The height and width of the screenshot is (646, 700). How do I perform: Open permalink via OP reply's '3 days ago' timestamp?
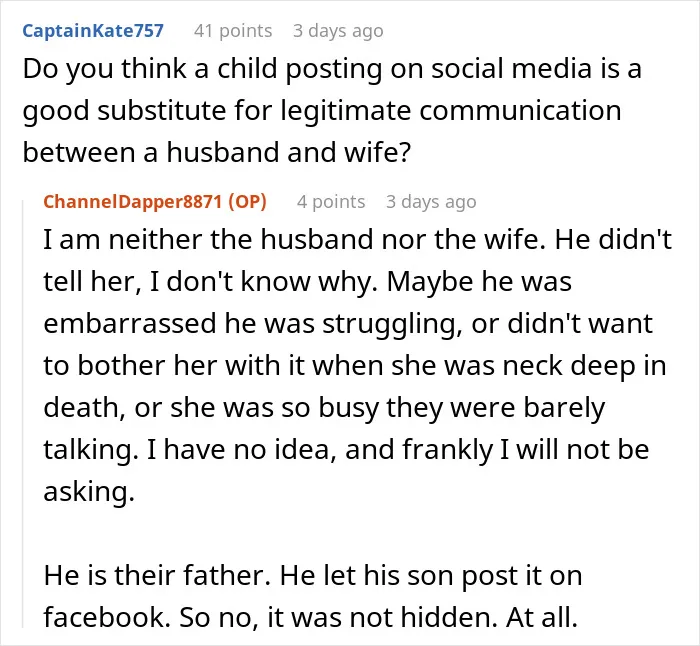point(431,202)
